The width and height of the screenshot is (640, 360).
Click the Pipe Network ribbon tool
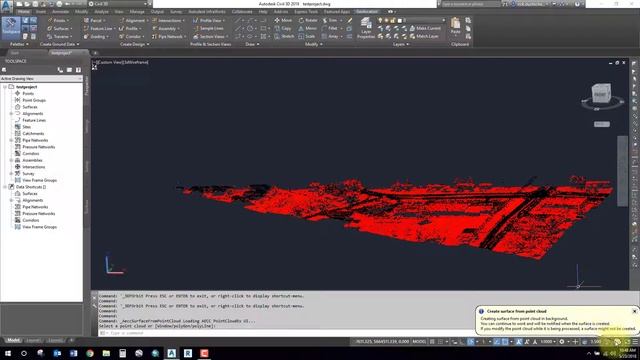[169, 36]
